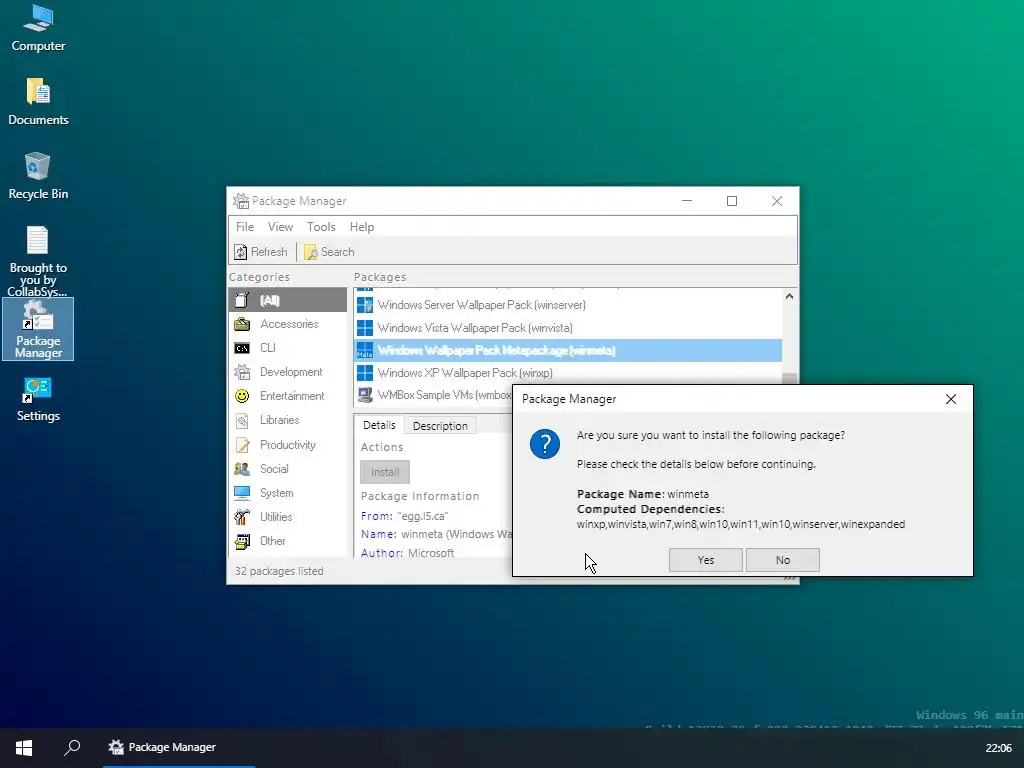Click the greyed Install button

click(x=385, y=472)
